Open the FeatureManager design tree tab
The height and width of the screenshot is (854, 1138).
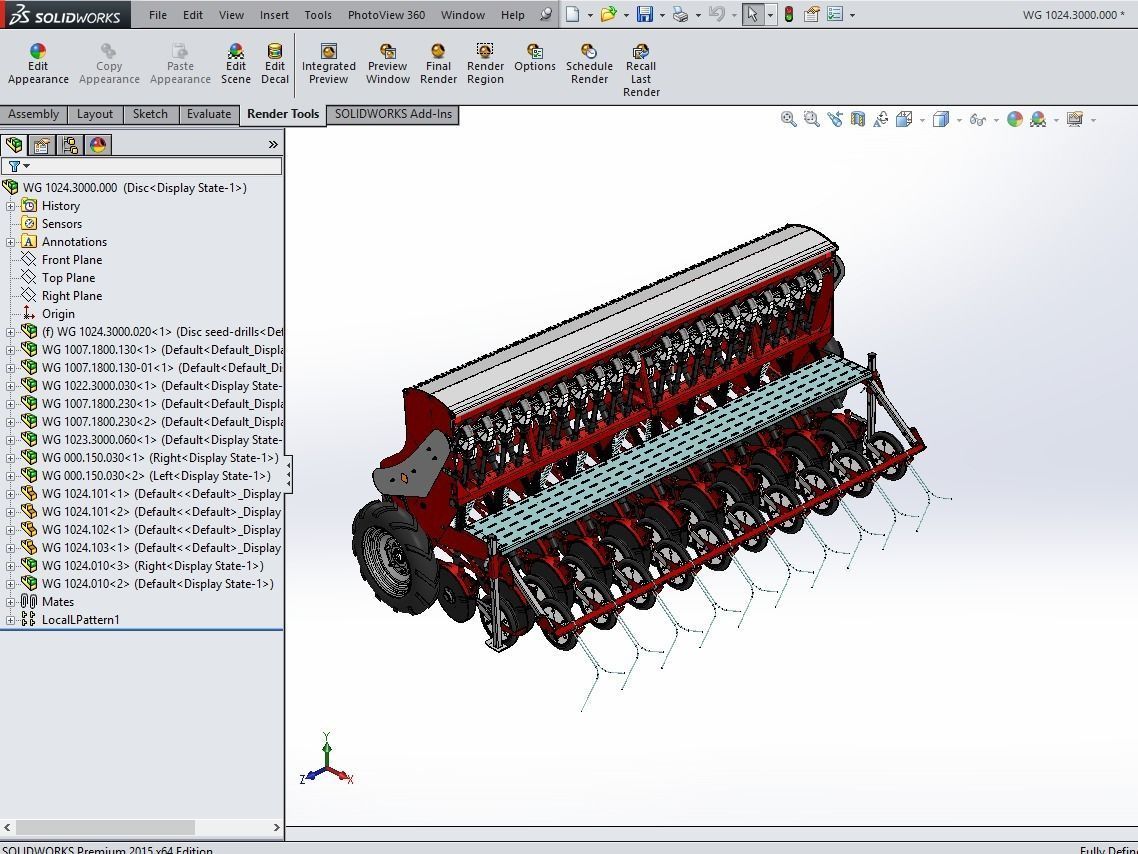click(14, 145)
